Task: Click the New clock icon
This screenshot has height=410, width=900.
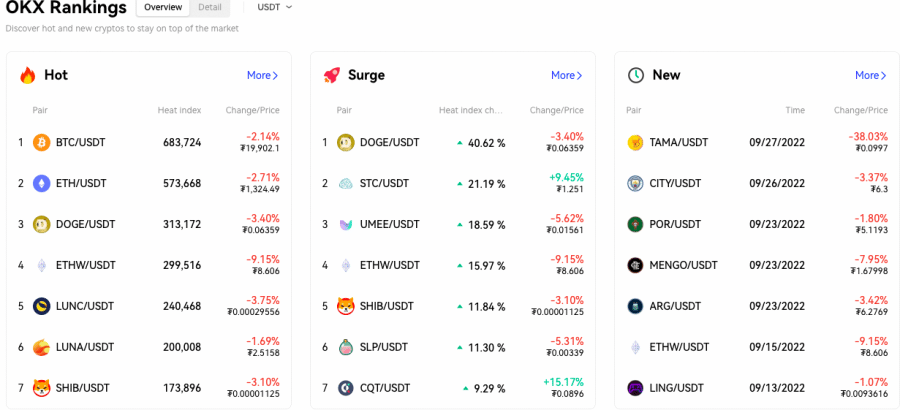Action: pyautogui.click(x=636, y=75)
